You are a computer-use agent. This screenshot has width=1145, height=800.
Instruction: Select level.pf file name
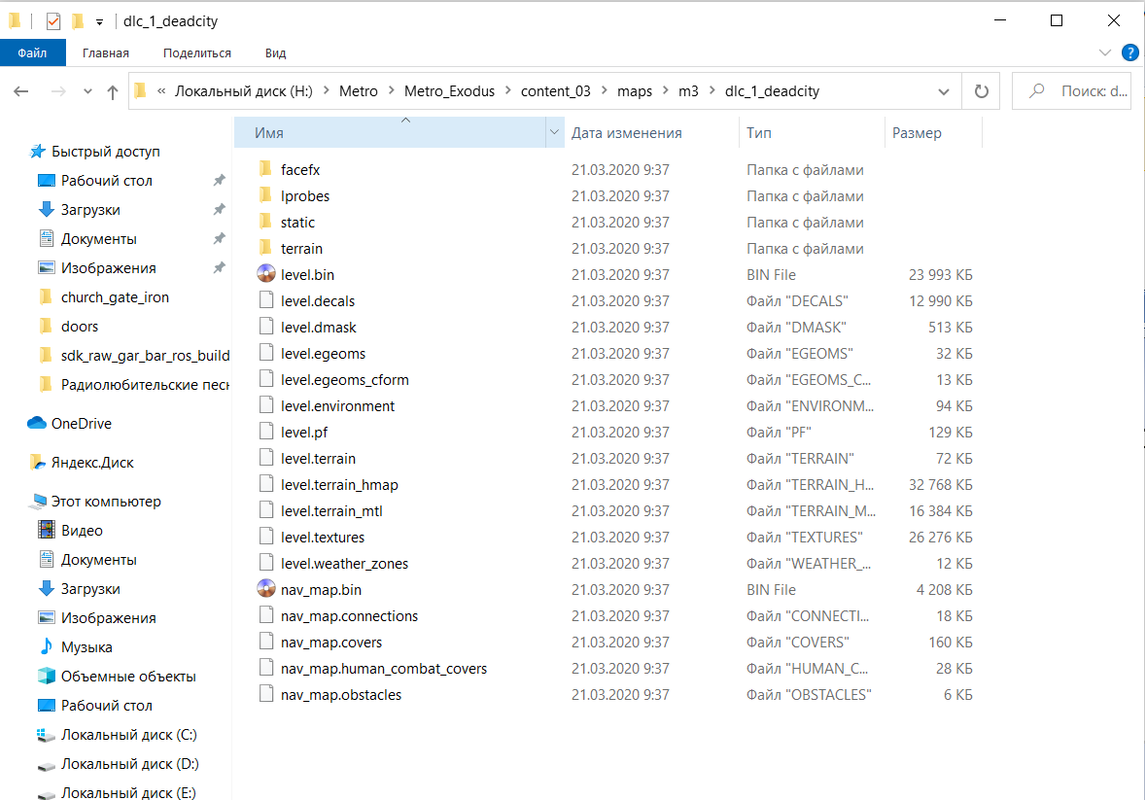(x=305, y=432)
